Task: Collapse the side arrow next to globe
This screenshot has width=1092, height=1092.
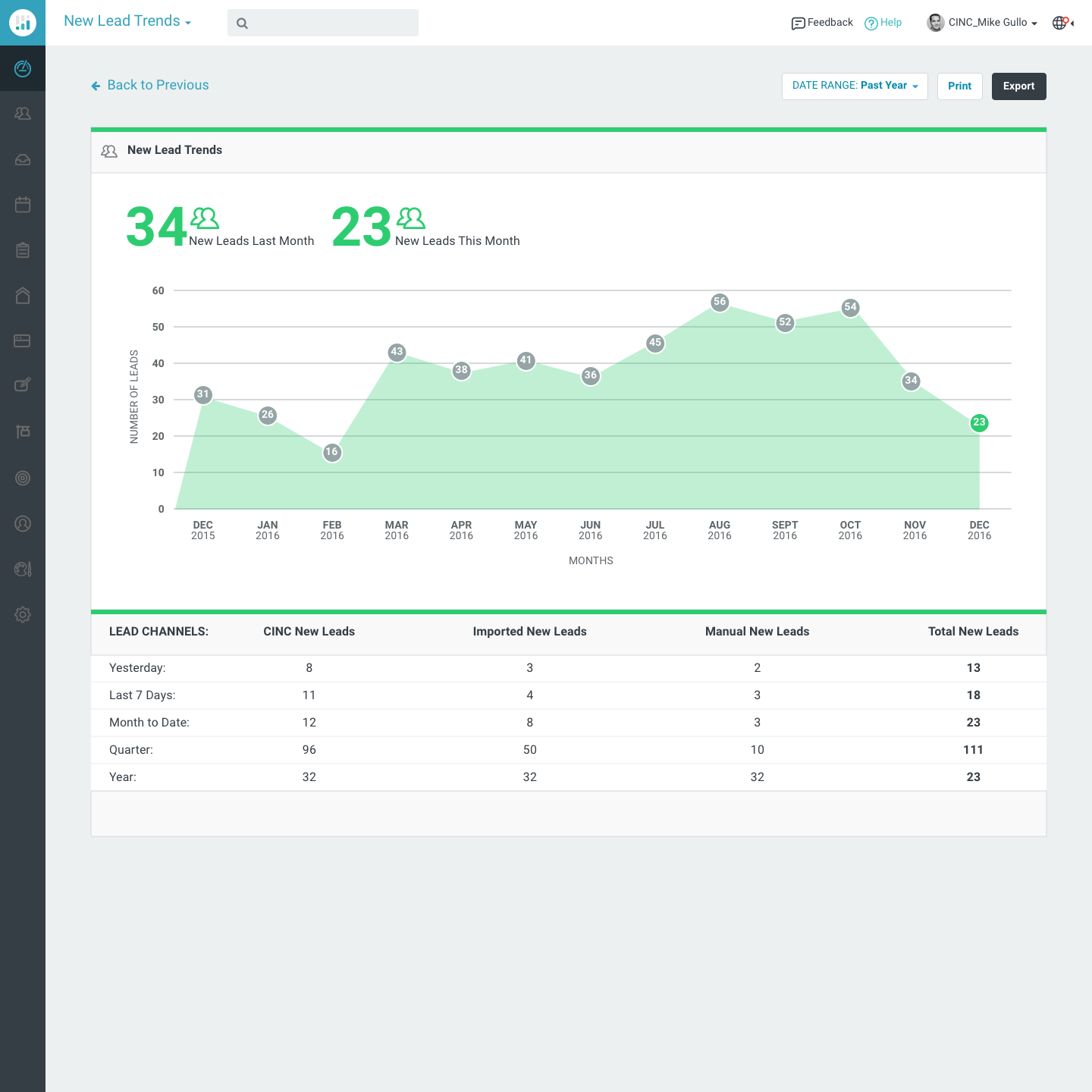Action: [1072, 24]
